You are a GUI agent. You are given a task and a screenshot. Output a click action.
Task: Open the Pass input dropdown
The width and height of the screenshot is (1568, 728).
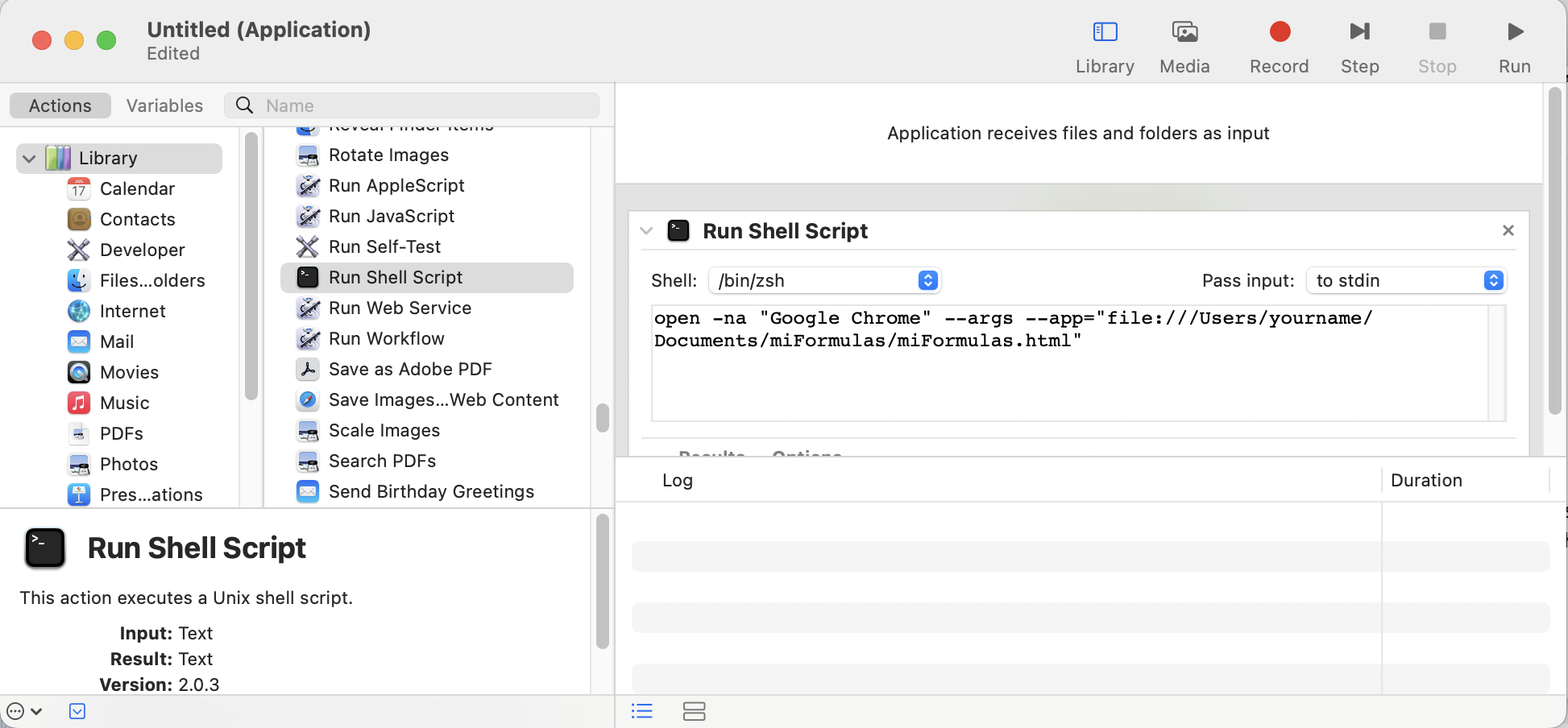click(1406, 280)
